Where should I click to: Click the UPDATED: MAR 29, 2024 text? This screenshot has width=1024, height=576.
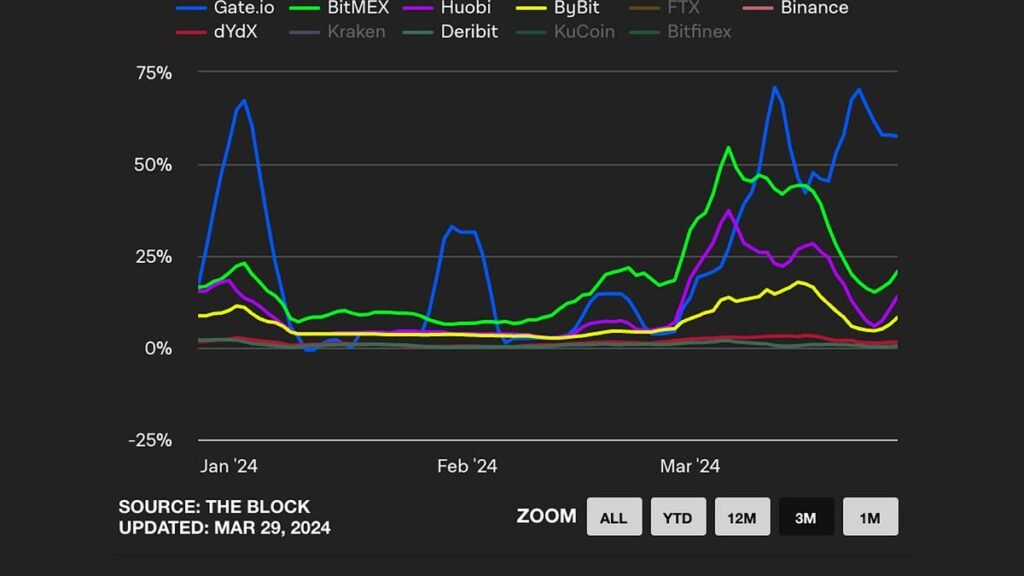pyautogui.click(x=225, y=528)
